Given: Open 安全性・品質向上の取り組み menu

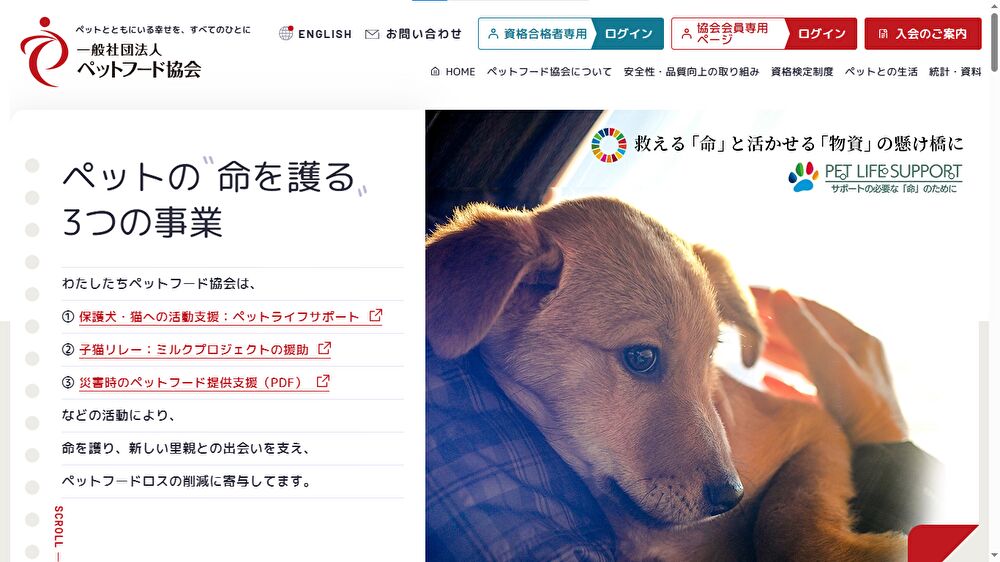Looking at the screenshot, I should [691, 71].
